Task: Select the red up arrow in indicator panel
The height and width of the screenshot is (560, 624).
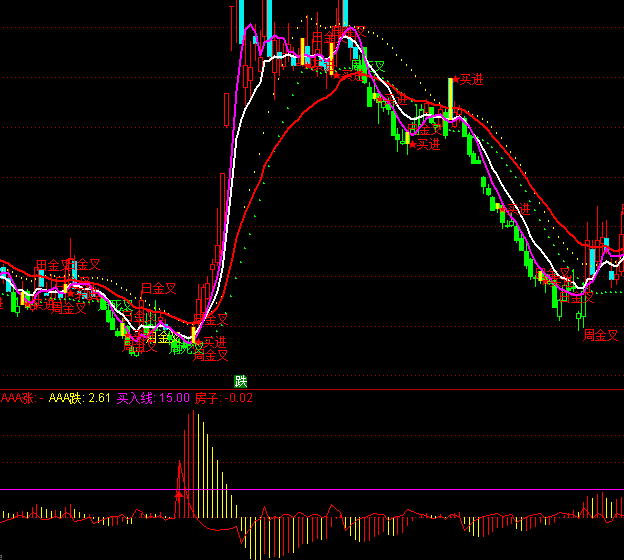Action: pyautogui.click(x=179, y=494)
